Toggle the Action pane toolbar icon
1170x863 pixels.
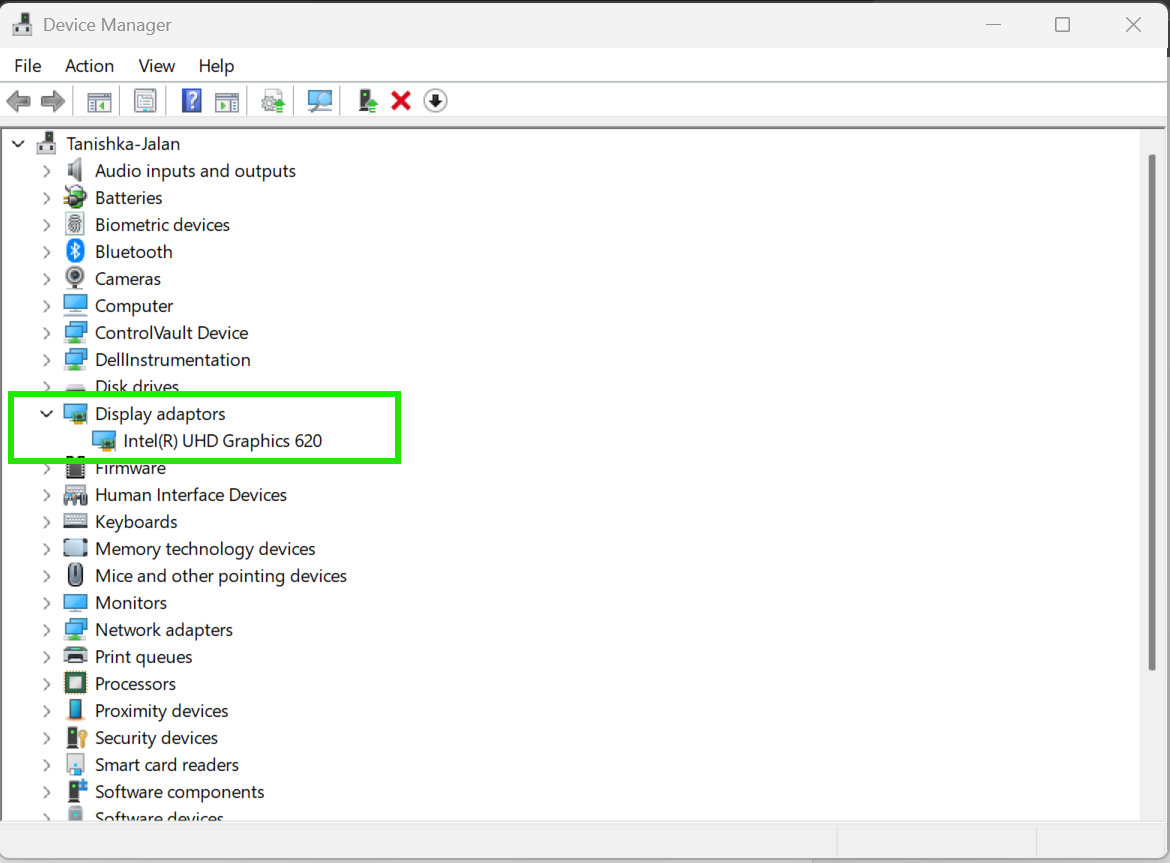(x=227, y=101)
